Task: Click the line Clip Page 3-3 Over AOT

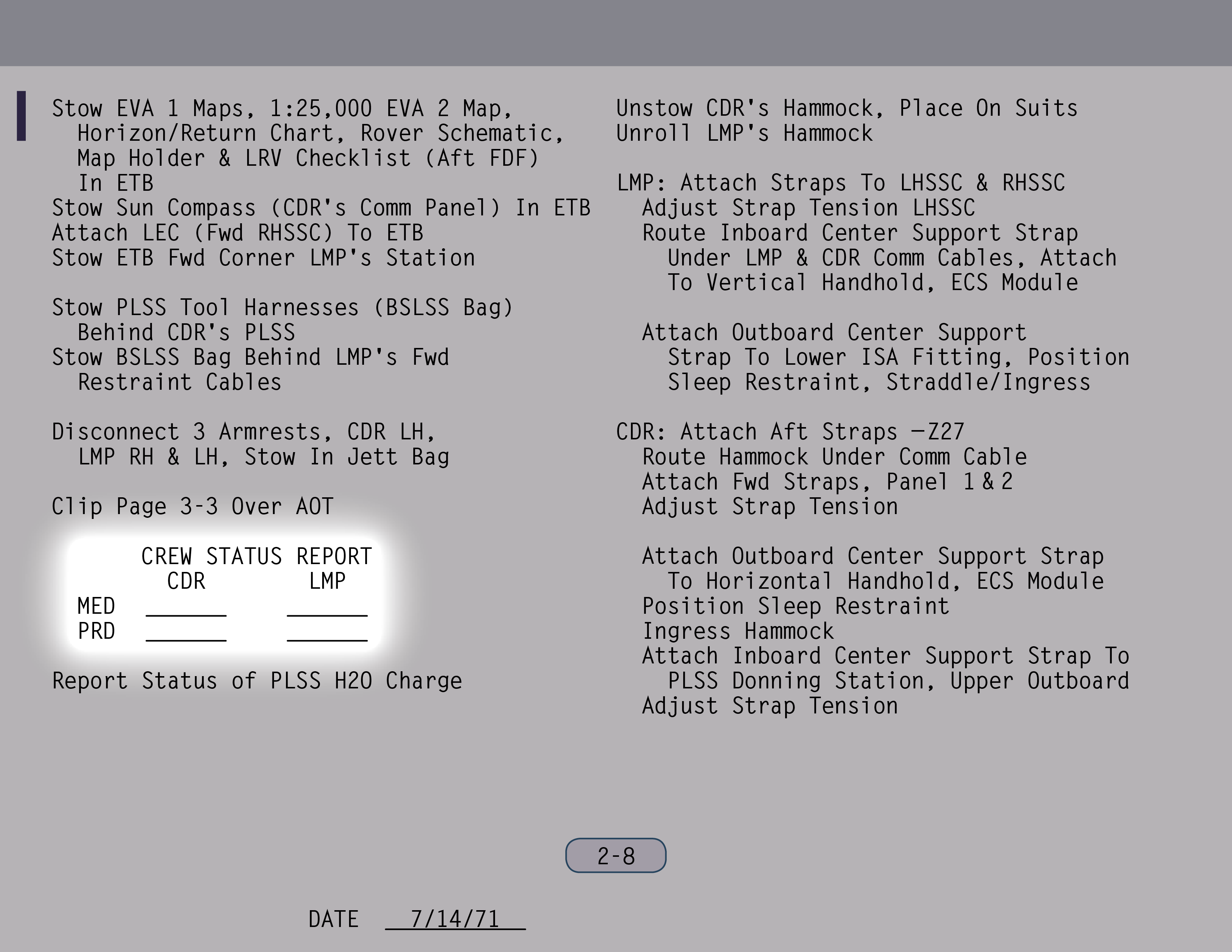Action: tap(192, 507)
